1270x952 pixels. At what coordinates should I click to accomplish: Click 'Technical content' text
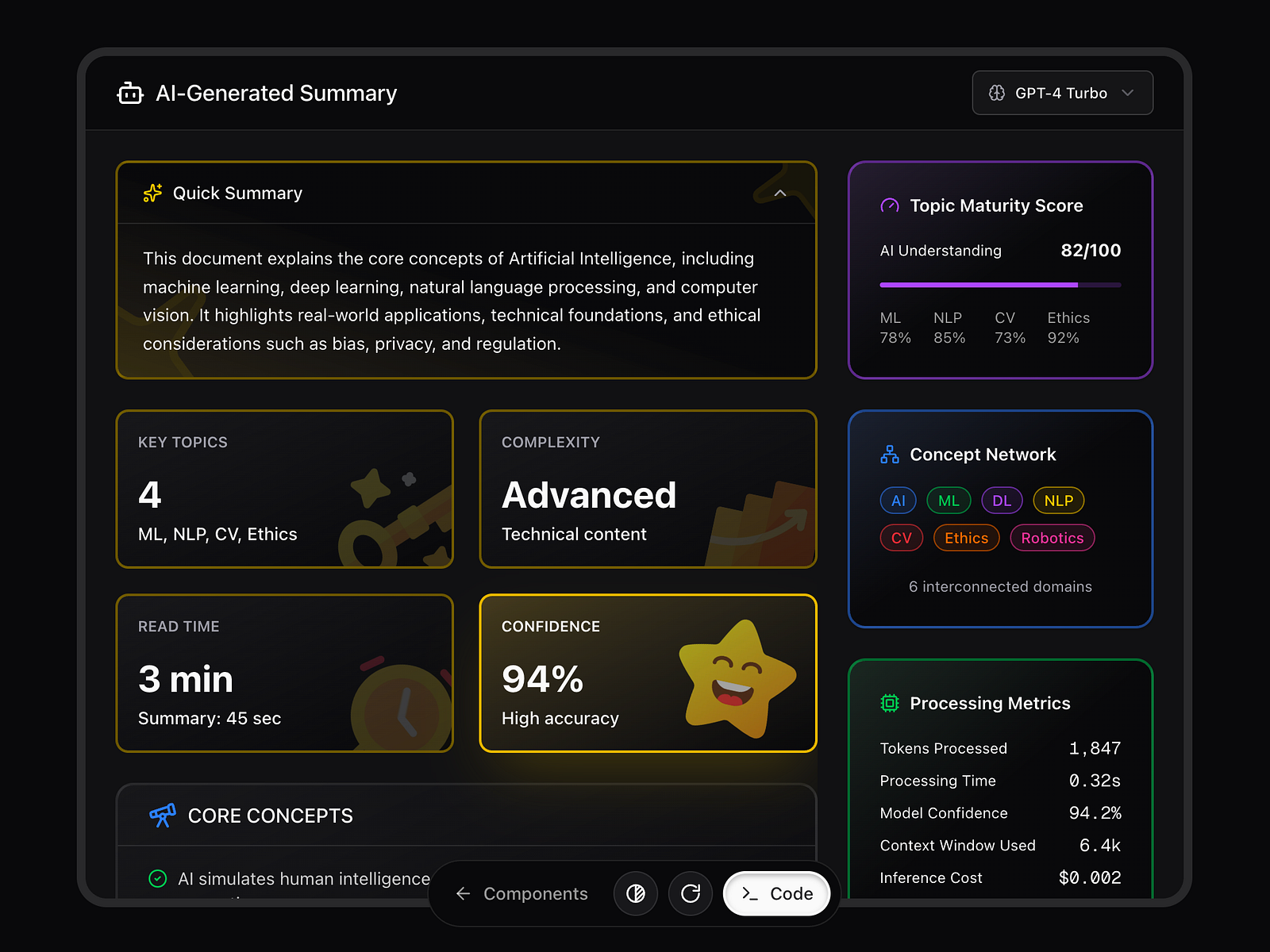[x=574, y=534]
